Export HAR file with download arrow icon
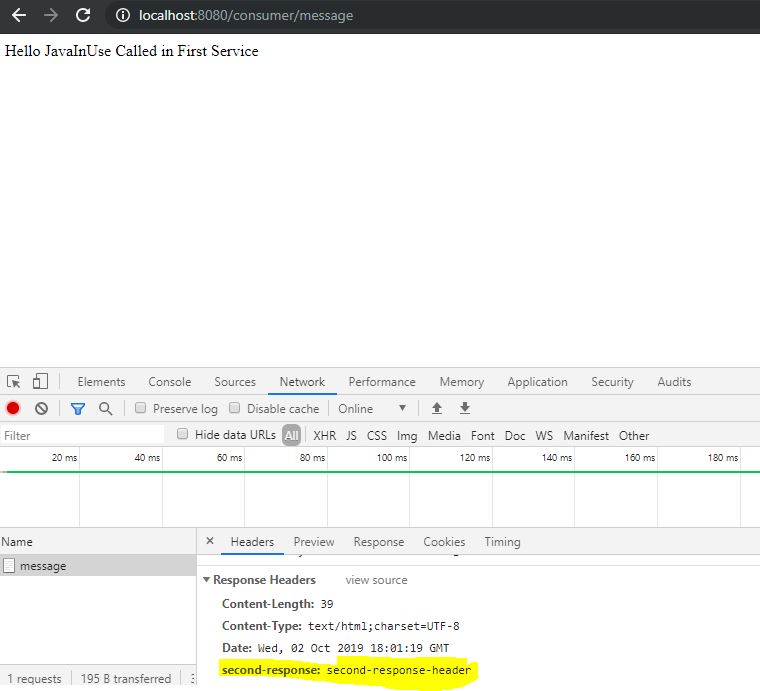 (465, 408)
